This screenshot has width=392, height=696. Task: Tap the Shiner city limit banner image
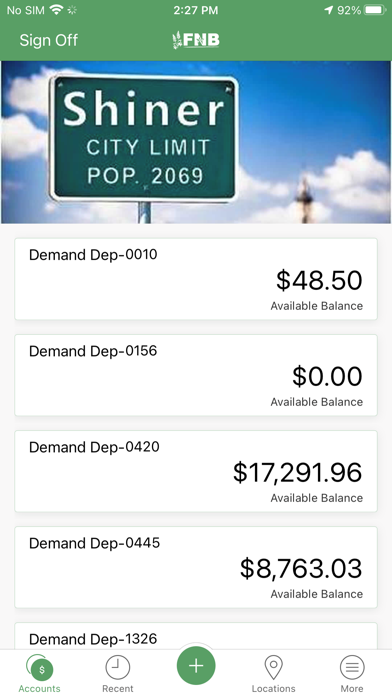point(196,142)
